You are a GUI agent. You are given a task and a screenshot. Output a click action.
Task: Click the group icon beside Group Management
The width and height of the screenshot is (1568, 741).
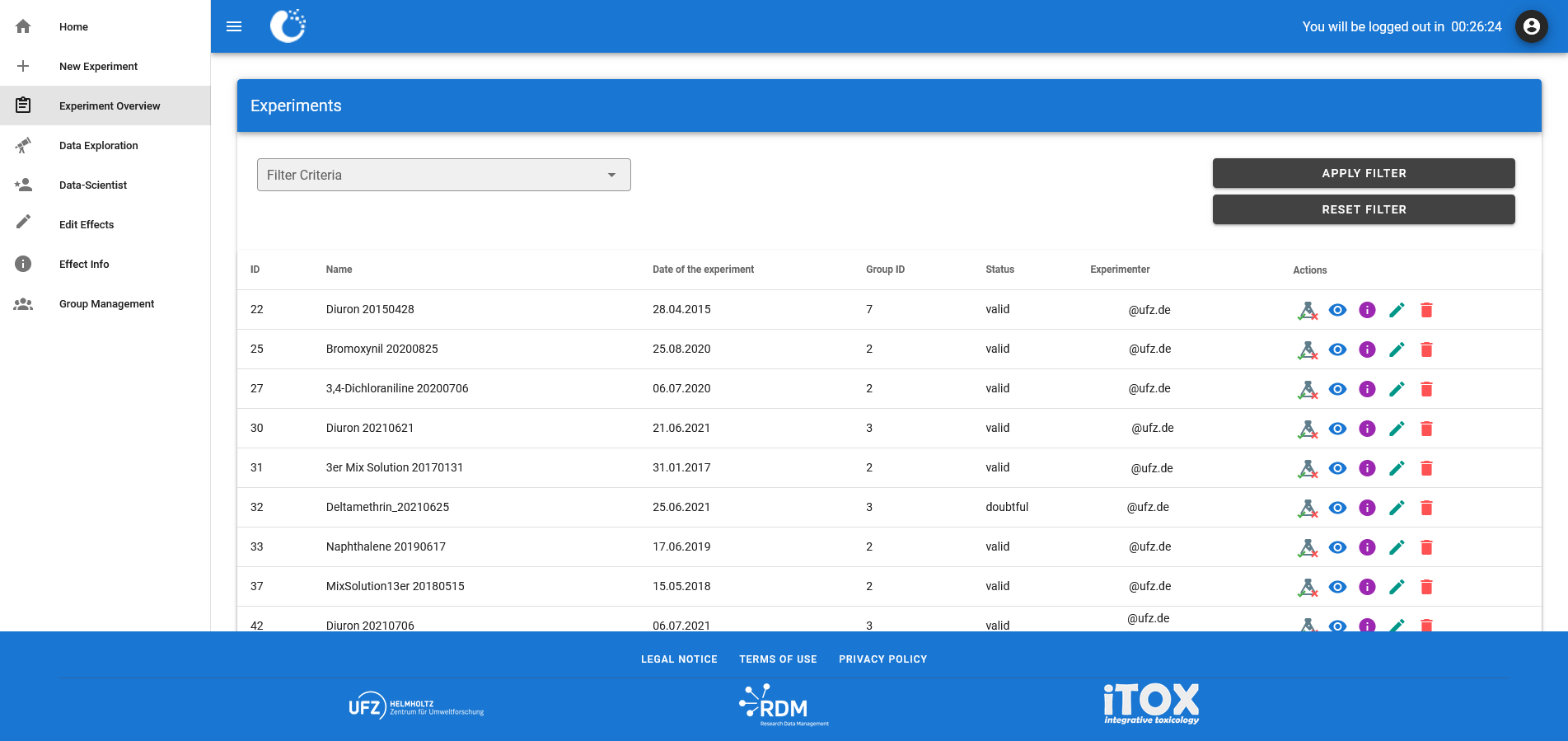(23, 303)
